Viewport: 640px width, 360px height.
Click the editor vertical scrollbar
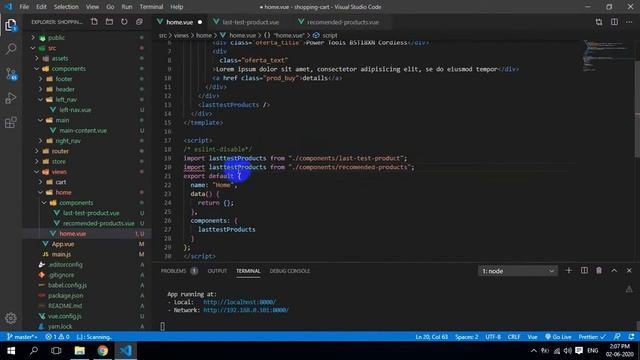tap(637, 108)
